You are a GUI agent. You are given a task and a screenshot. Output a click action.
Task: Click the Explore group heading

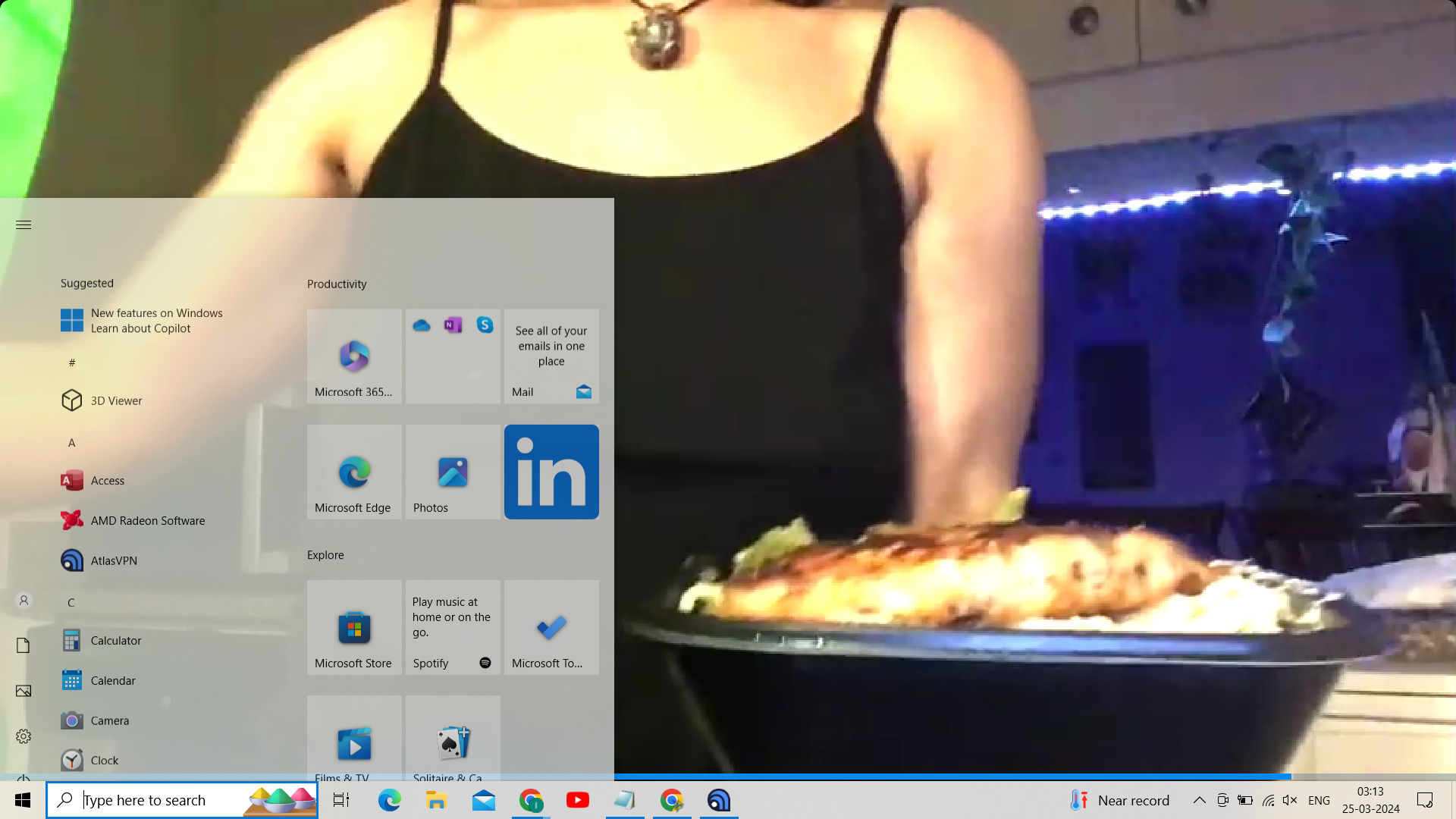325,555
